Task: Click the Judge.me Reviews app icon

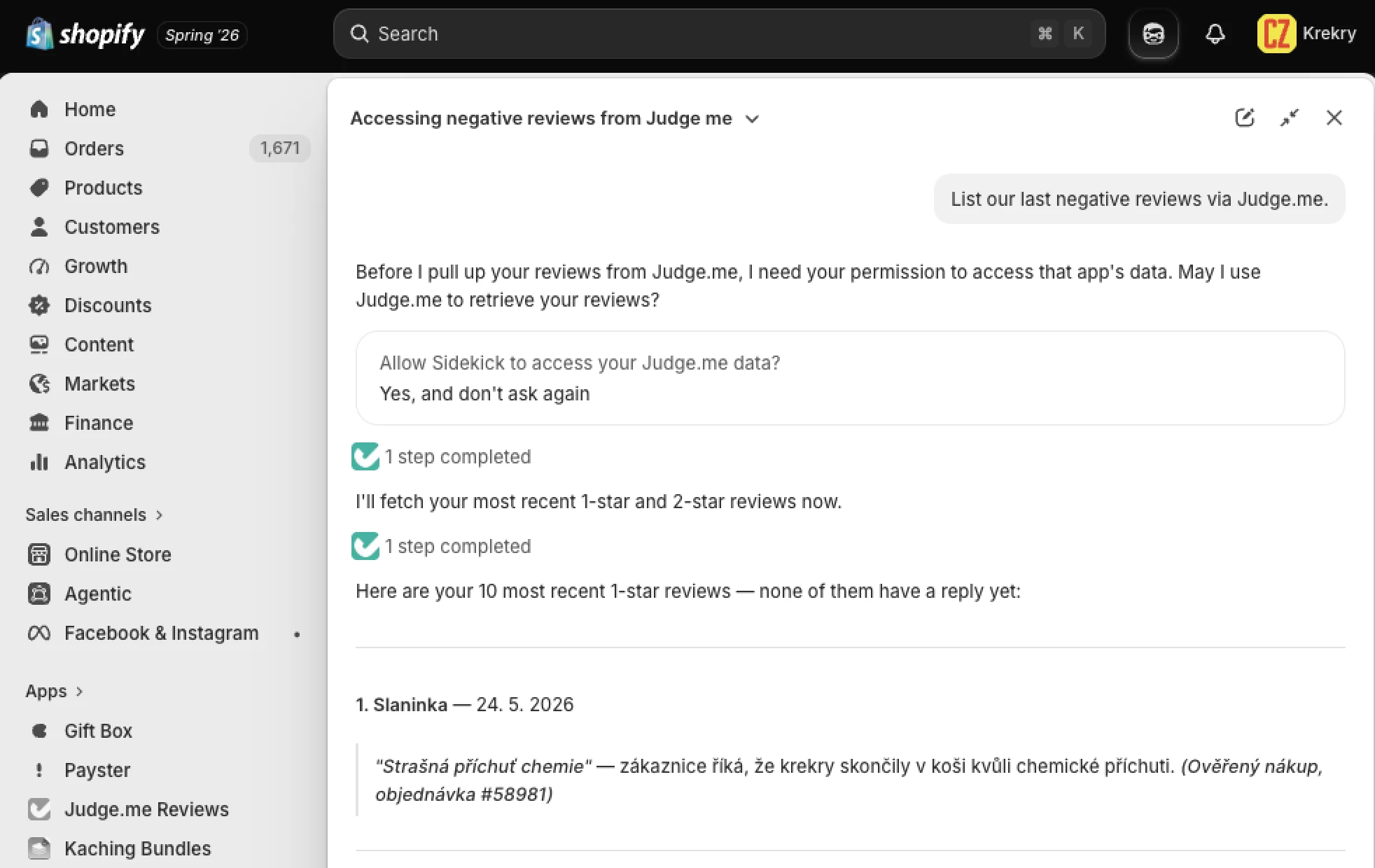Action: [39, 809]
